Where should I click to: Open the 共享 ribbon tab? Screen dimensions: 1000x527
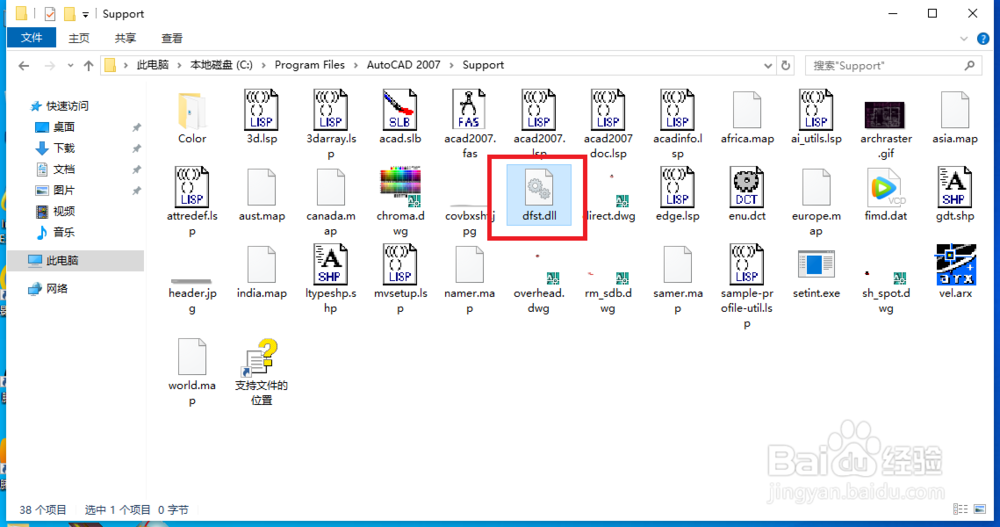[x=125, y=38]
